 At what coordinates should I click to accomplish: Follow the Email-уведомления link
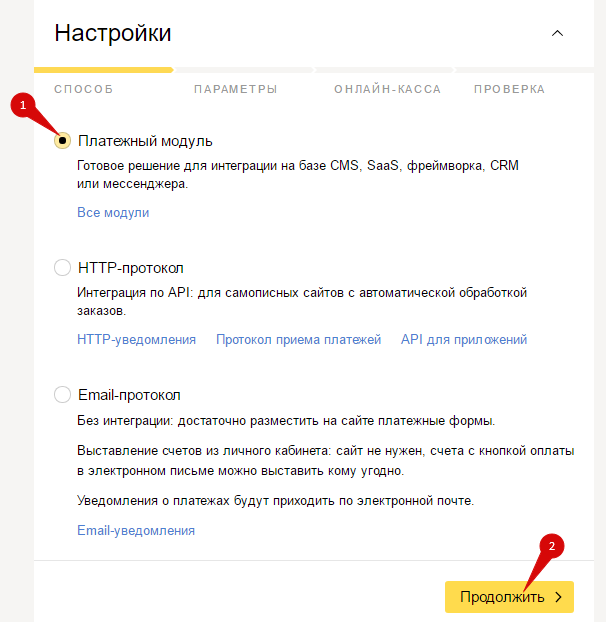click(136, 530)
